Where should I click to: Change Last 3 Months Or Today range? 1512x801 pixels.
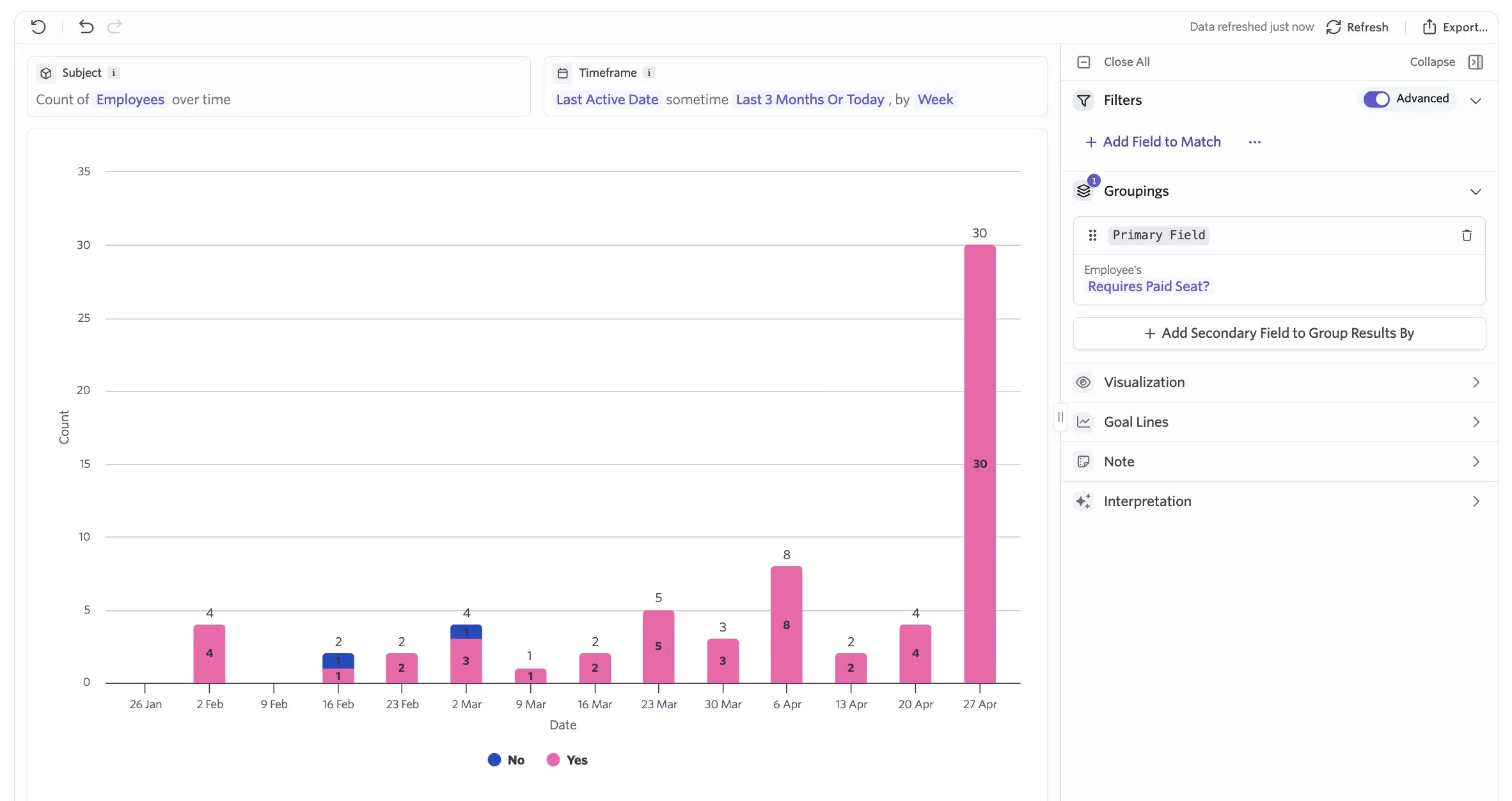coord(810,100)
